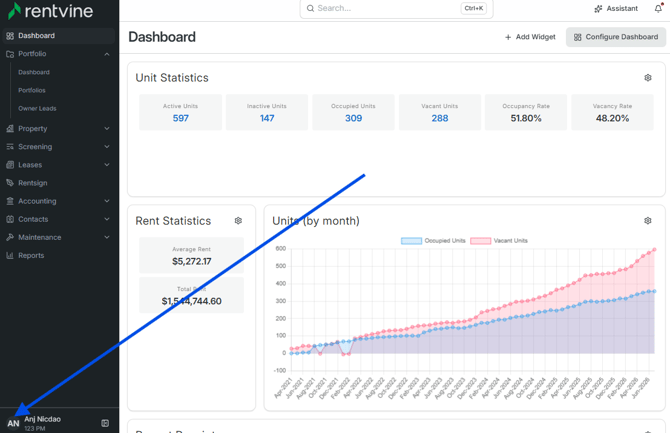The width and height of the screenshot is (670, 433).
Task: Toggle Vacant Units legend swatch
Action: [x=480, y=241]
